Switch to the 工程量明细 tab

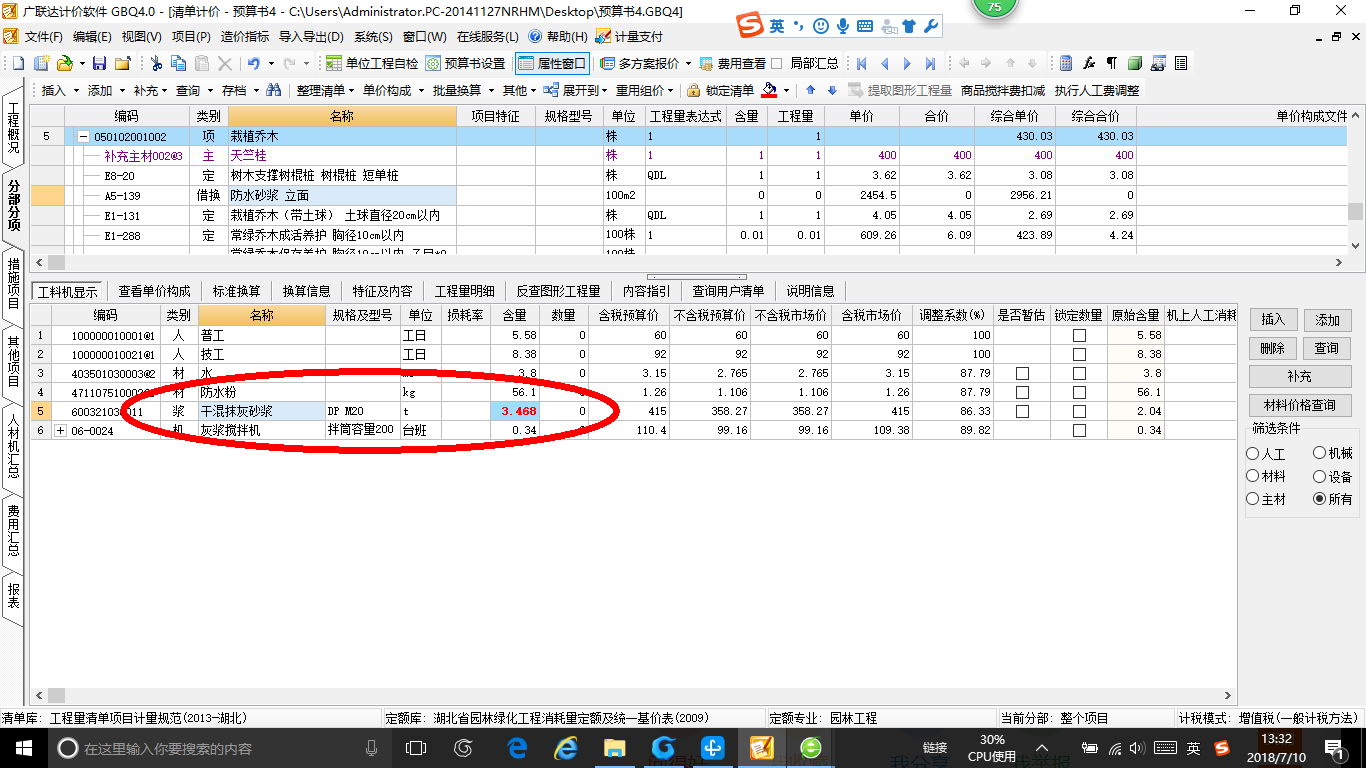pyautogui.click(x=464, y=291)
